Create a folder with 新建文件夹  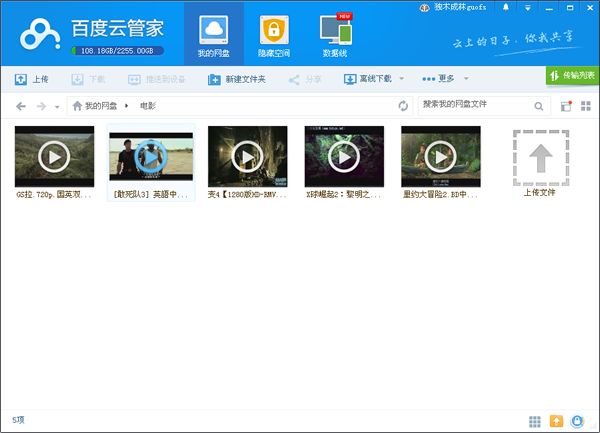click(x=236, y=79)
